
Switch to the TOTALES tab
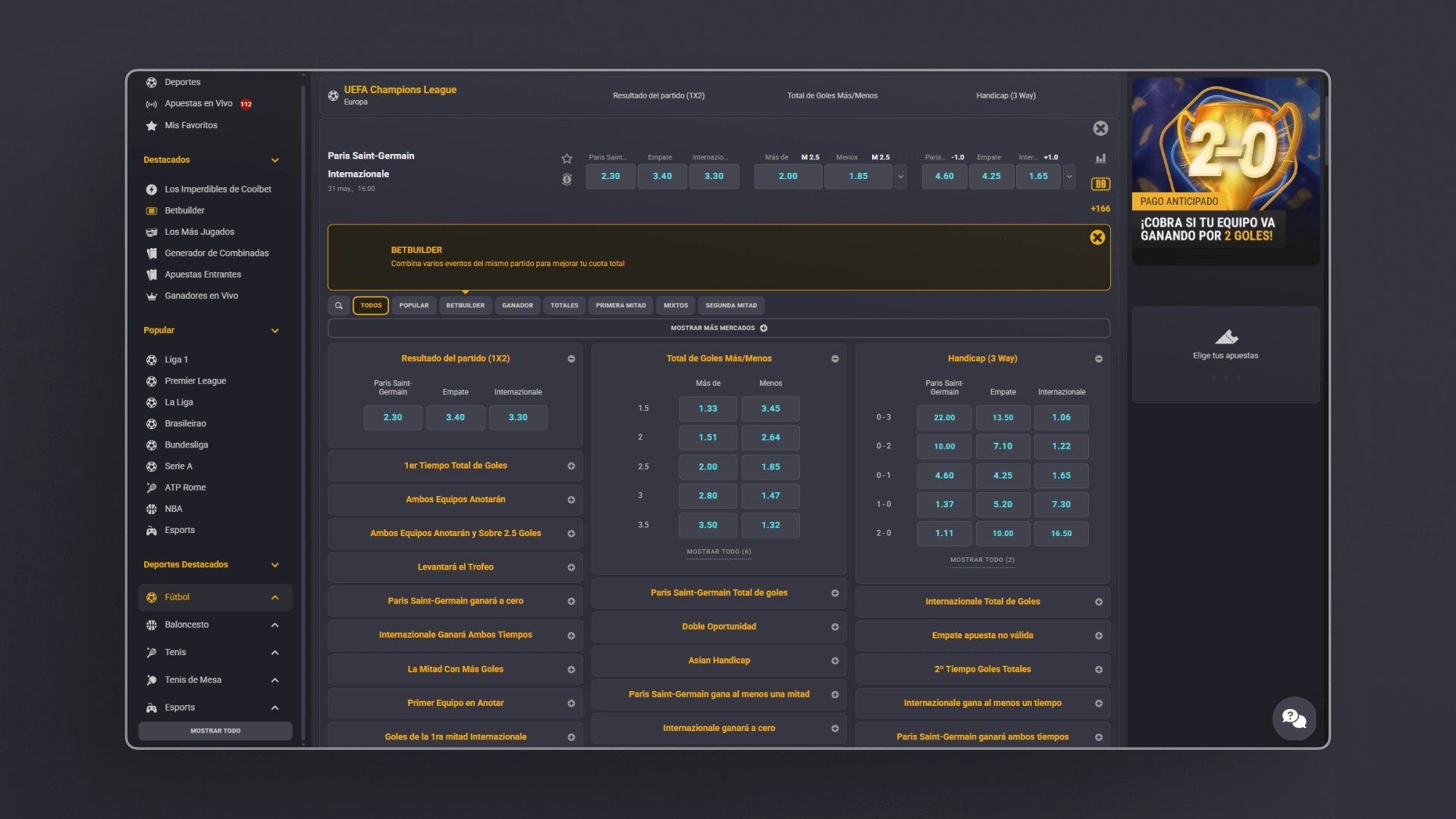[x=564, y=306]
